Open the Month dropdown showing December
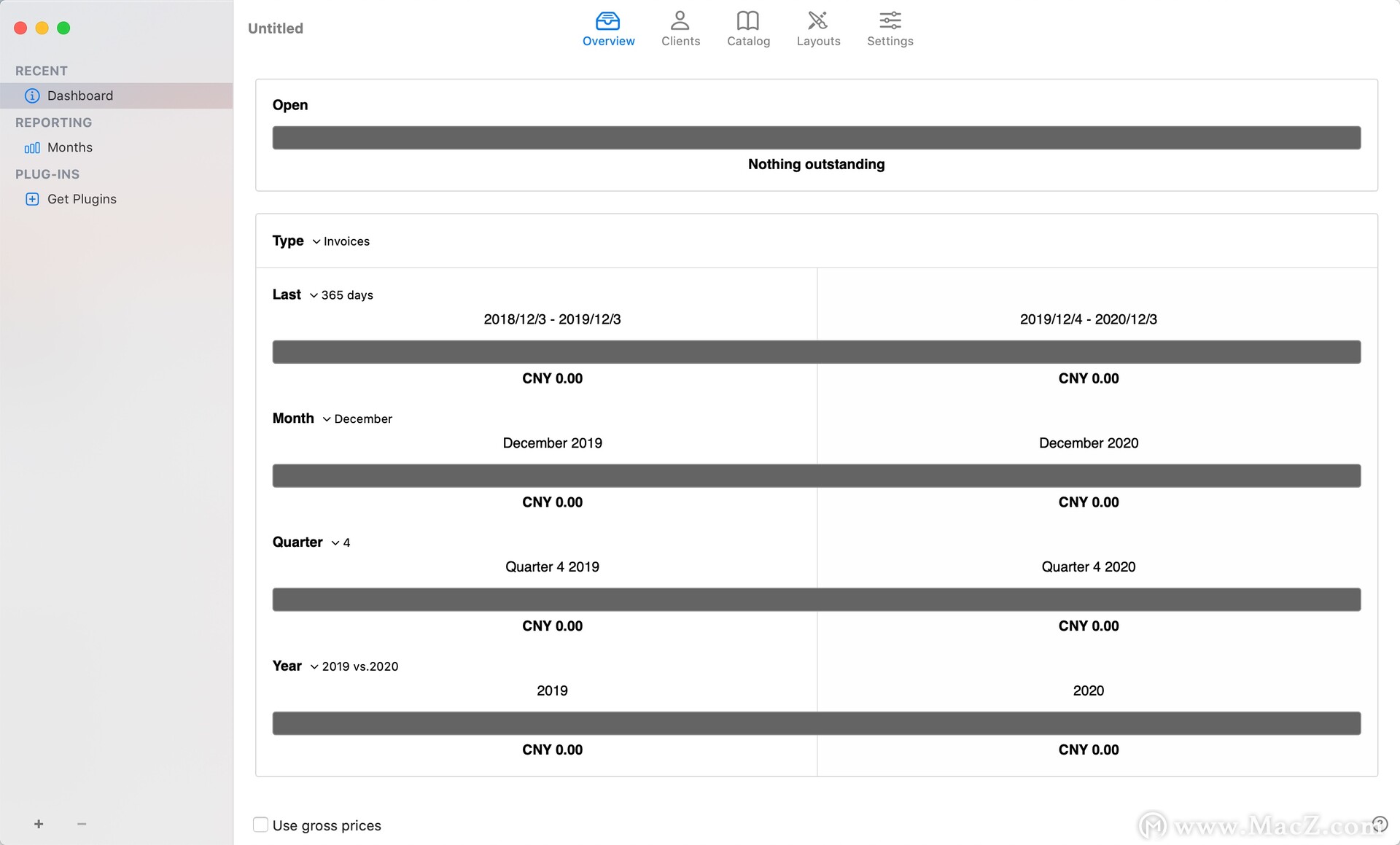Viewport: 1400px width, 845px height. point(357,419)
